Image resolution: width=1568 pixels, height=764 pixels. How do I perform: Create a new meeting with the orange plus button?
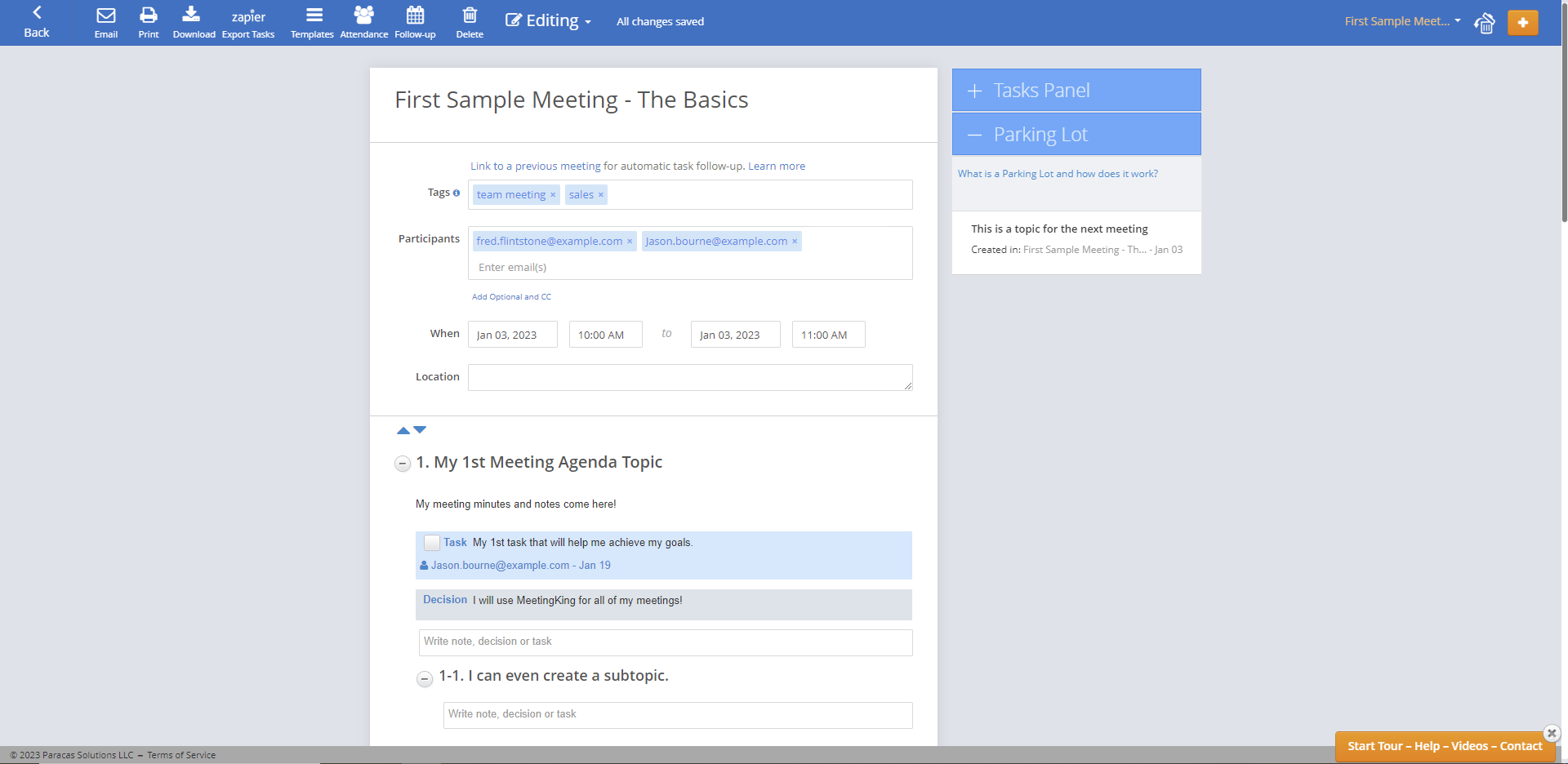pyautogui.click(x=1522, y=22)
